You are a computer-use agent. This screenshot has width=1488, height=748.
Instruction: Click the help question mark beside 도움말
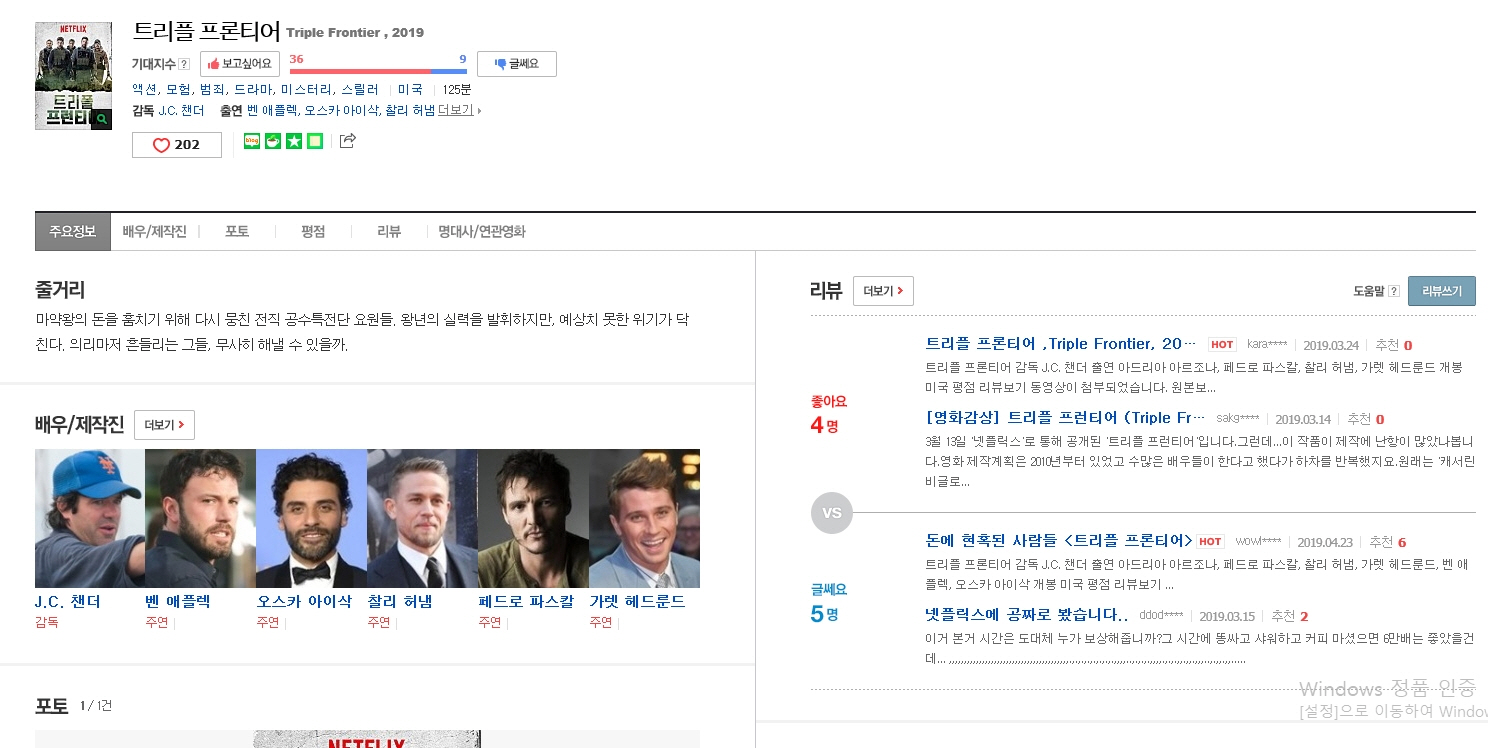pyautogui.click(x=1393, y=291)
